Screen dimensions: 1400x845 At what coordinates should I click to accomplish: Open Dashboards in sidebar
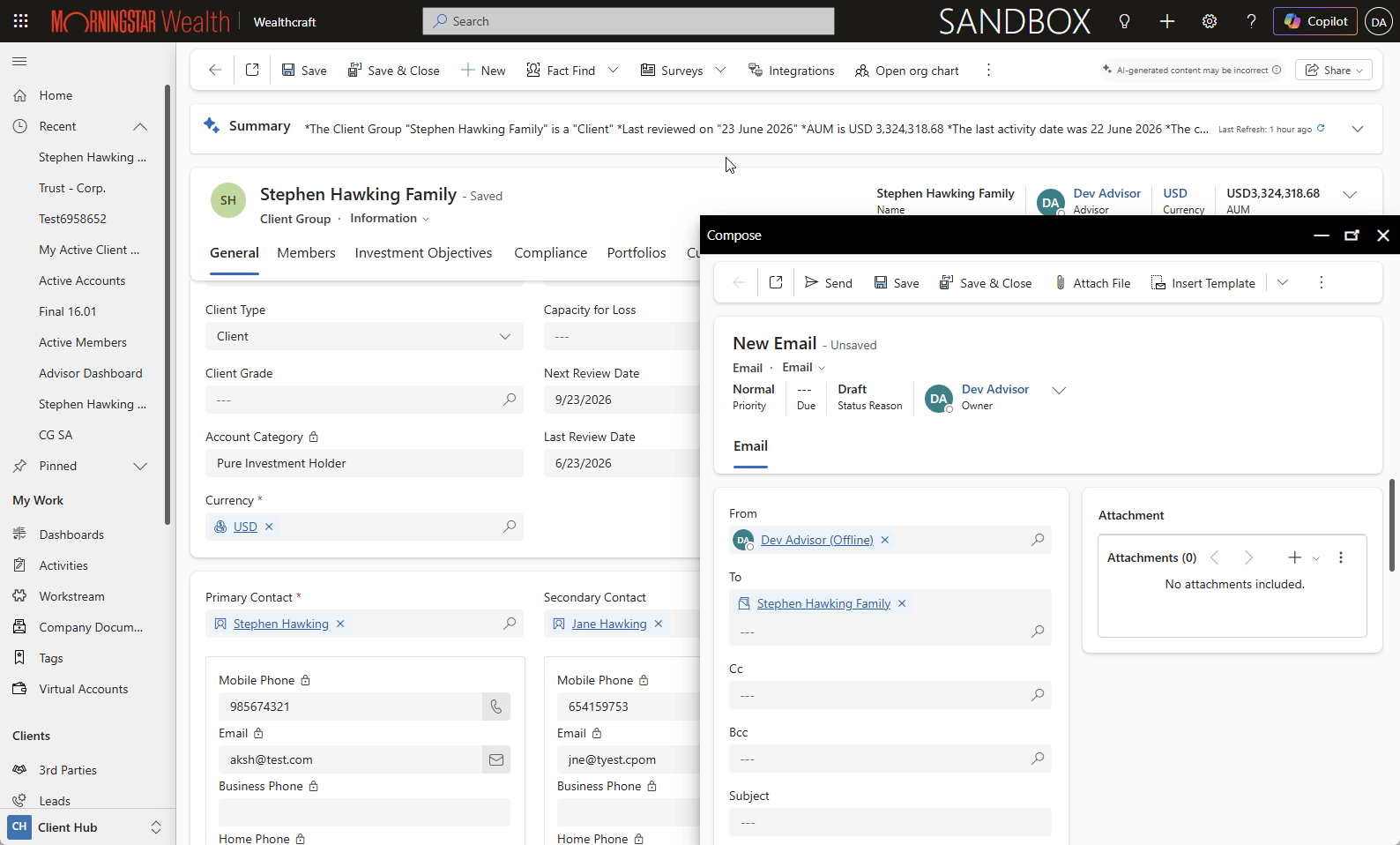71,535
